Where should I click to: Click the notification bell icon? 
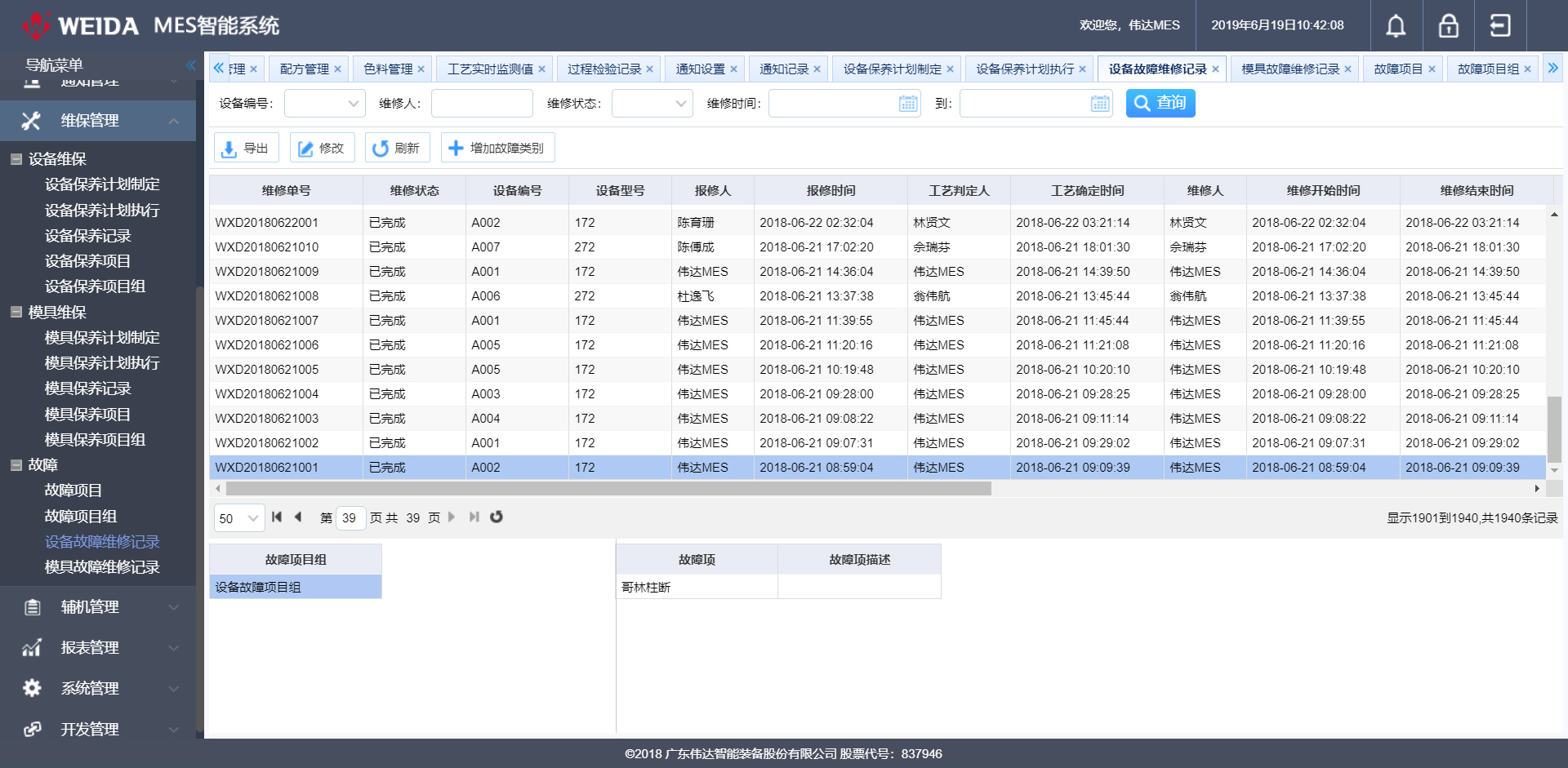pos(1396,26)
